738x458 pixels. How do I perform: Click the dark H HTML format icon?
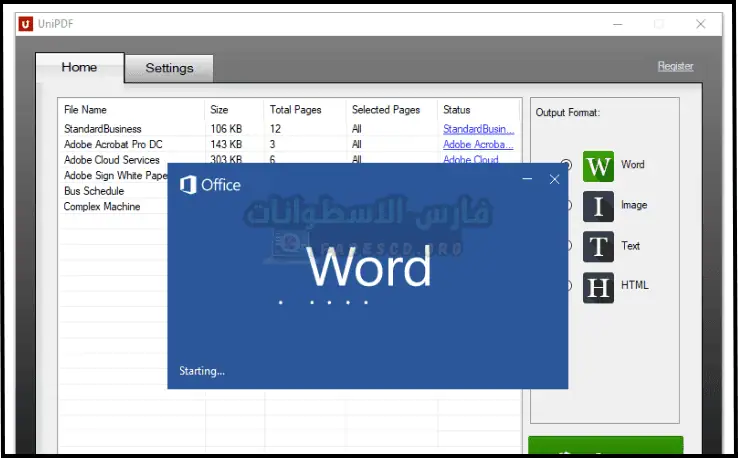(x=598, y=287)
